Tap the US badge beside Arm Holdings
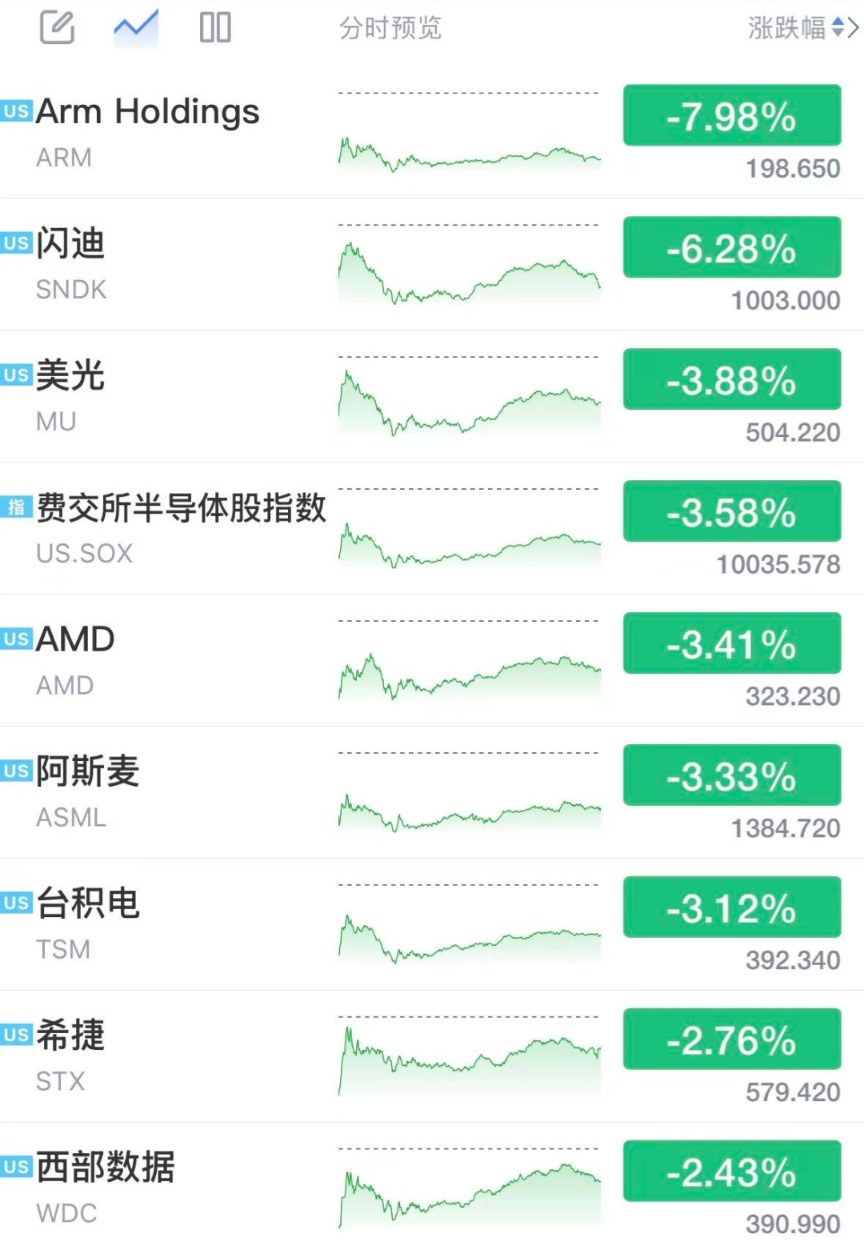The image size is (864, 1242). [16, 111]
